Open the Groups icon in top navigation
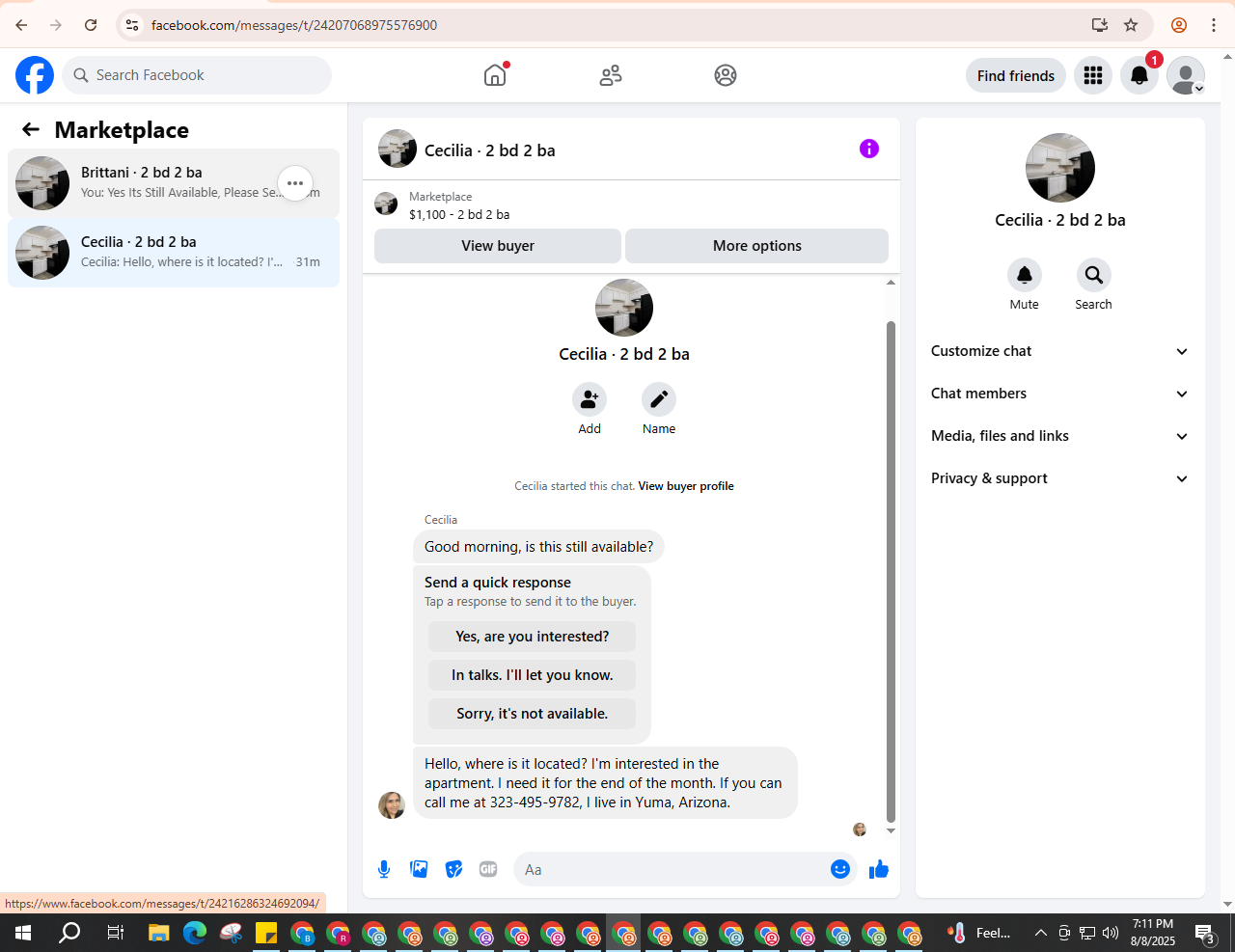This screenshot has width=1235, height=952. coord(726,75)
